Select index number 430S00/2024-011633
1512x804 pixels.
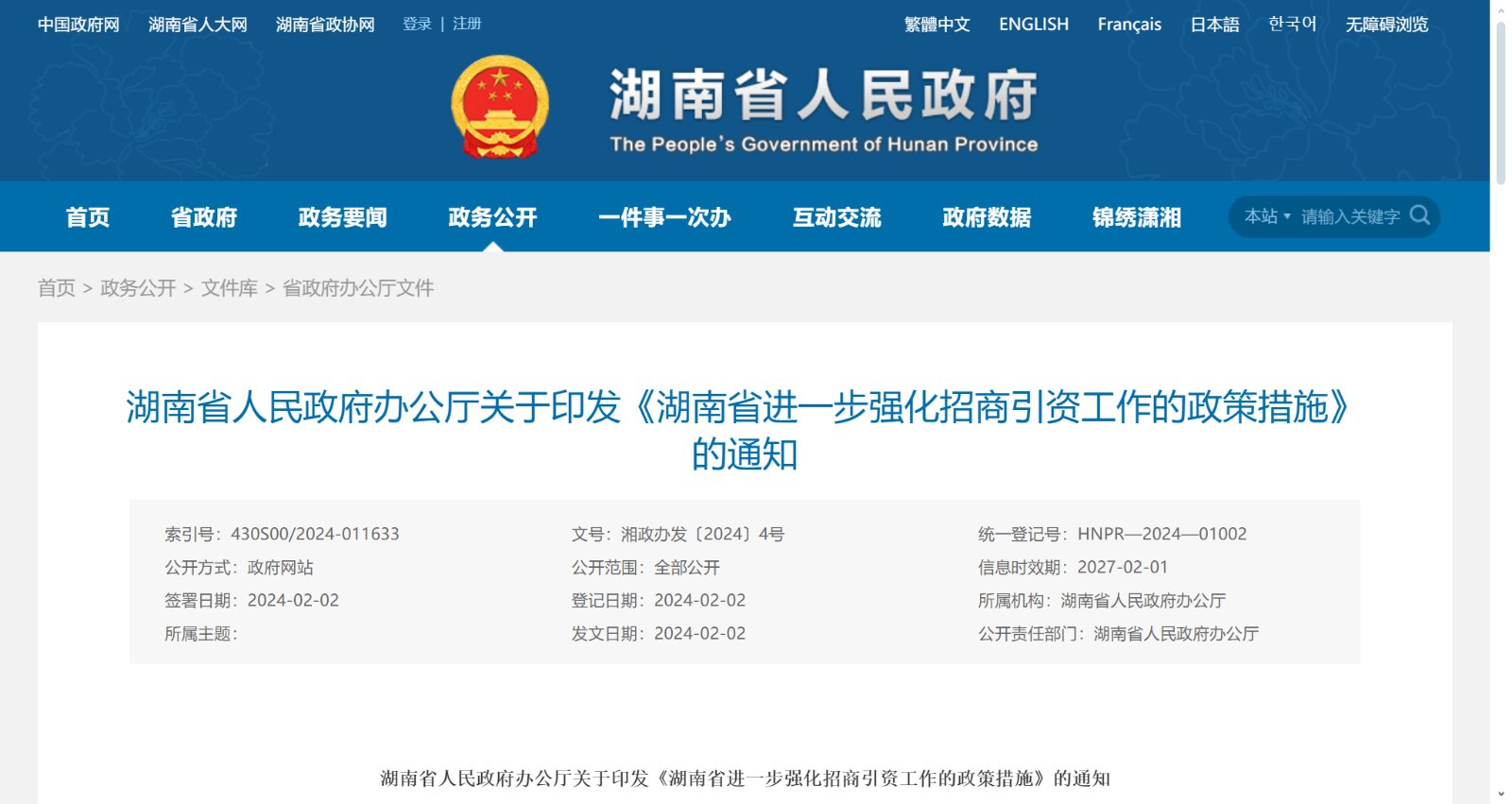click(x=315, y=534)
